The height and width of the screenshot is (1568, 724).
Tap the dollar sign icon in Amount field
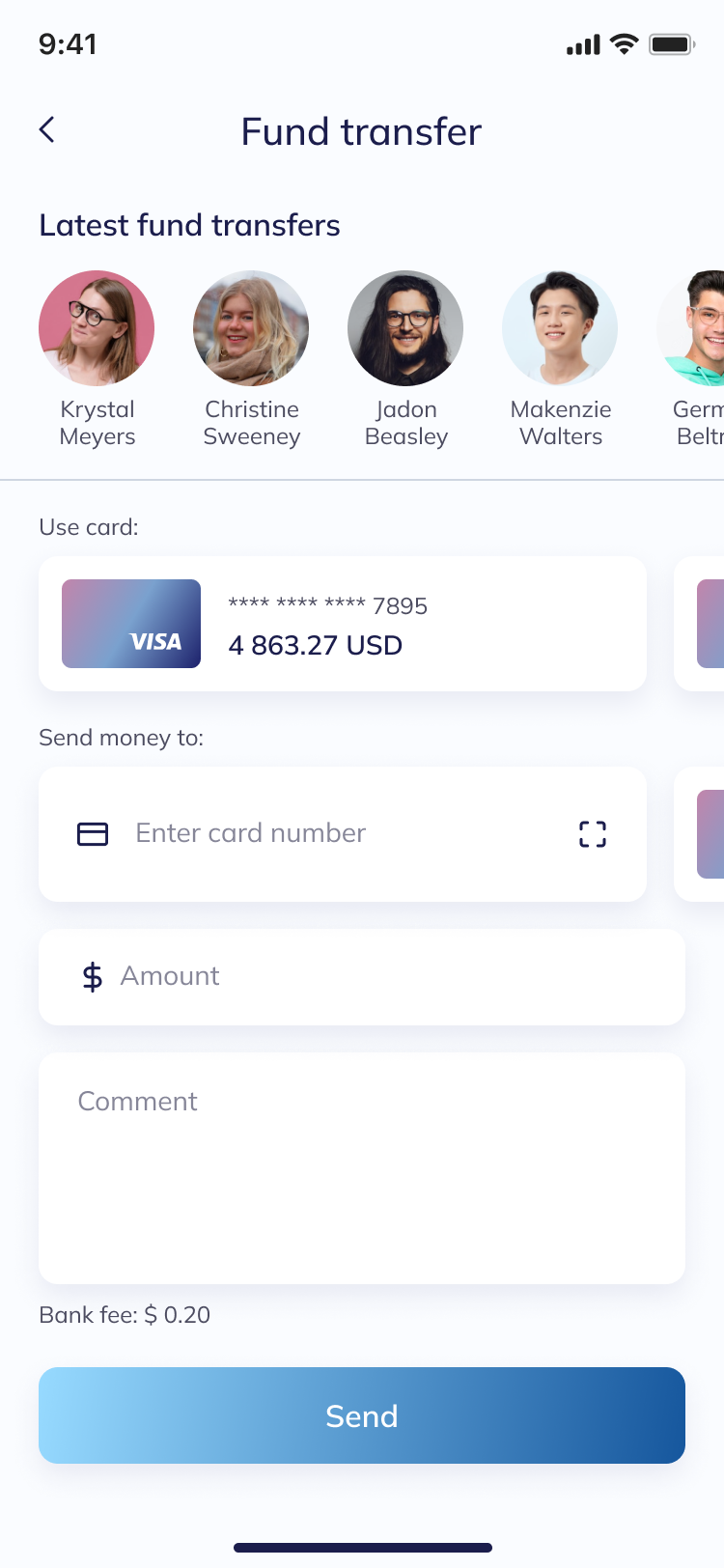coord(91,976)
